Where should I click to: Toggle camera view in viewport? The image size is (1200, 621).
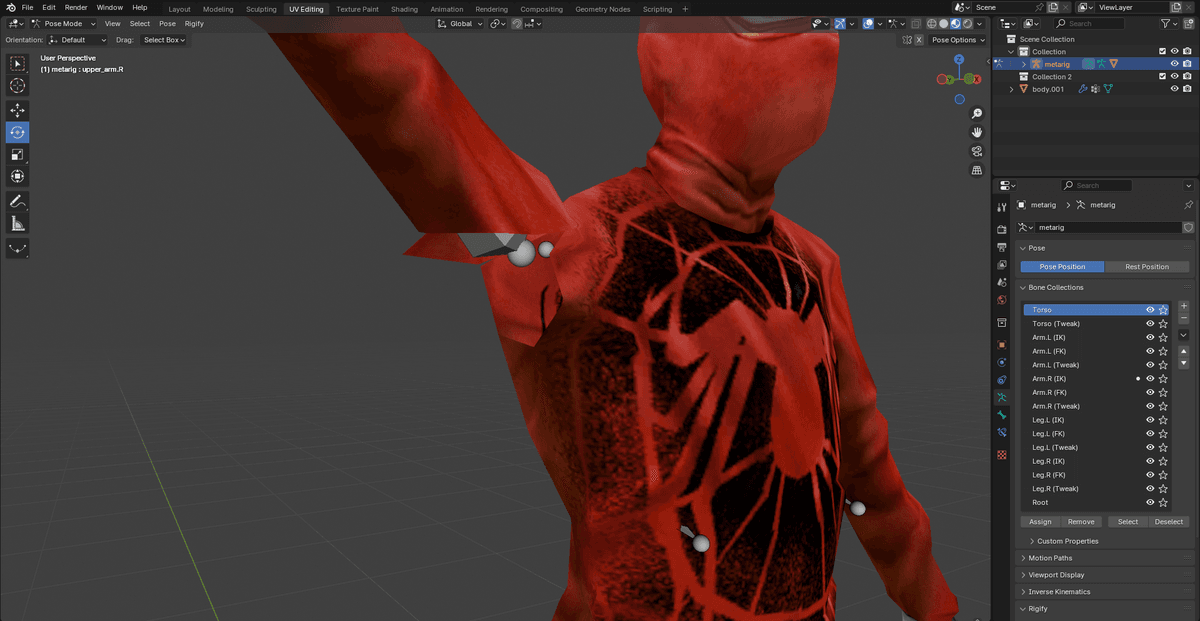point(976,151)
